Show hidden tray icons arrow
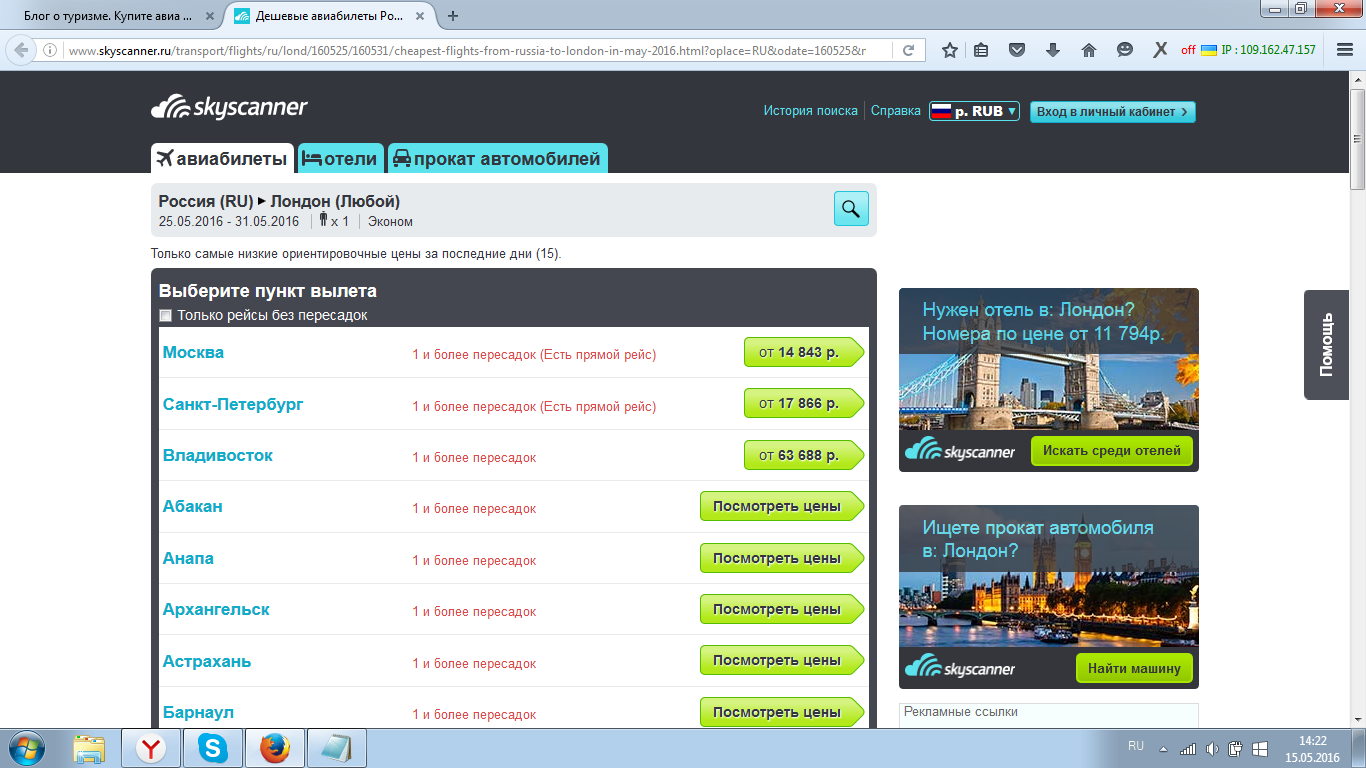1366x768 pixels. click(x=1163, y=748)
